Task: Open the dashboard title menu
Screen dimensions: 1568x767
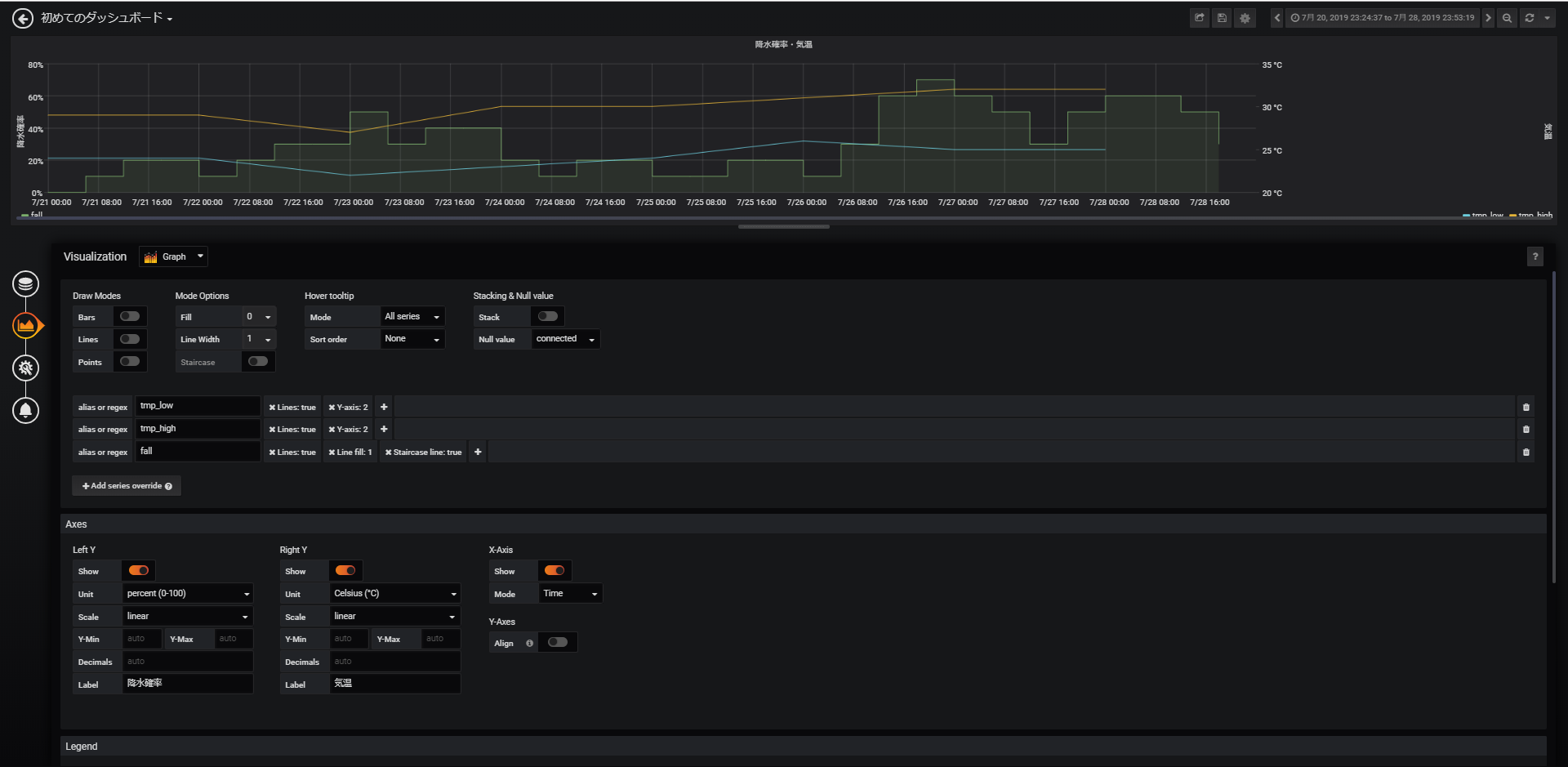Action: coord(106,18)
